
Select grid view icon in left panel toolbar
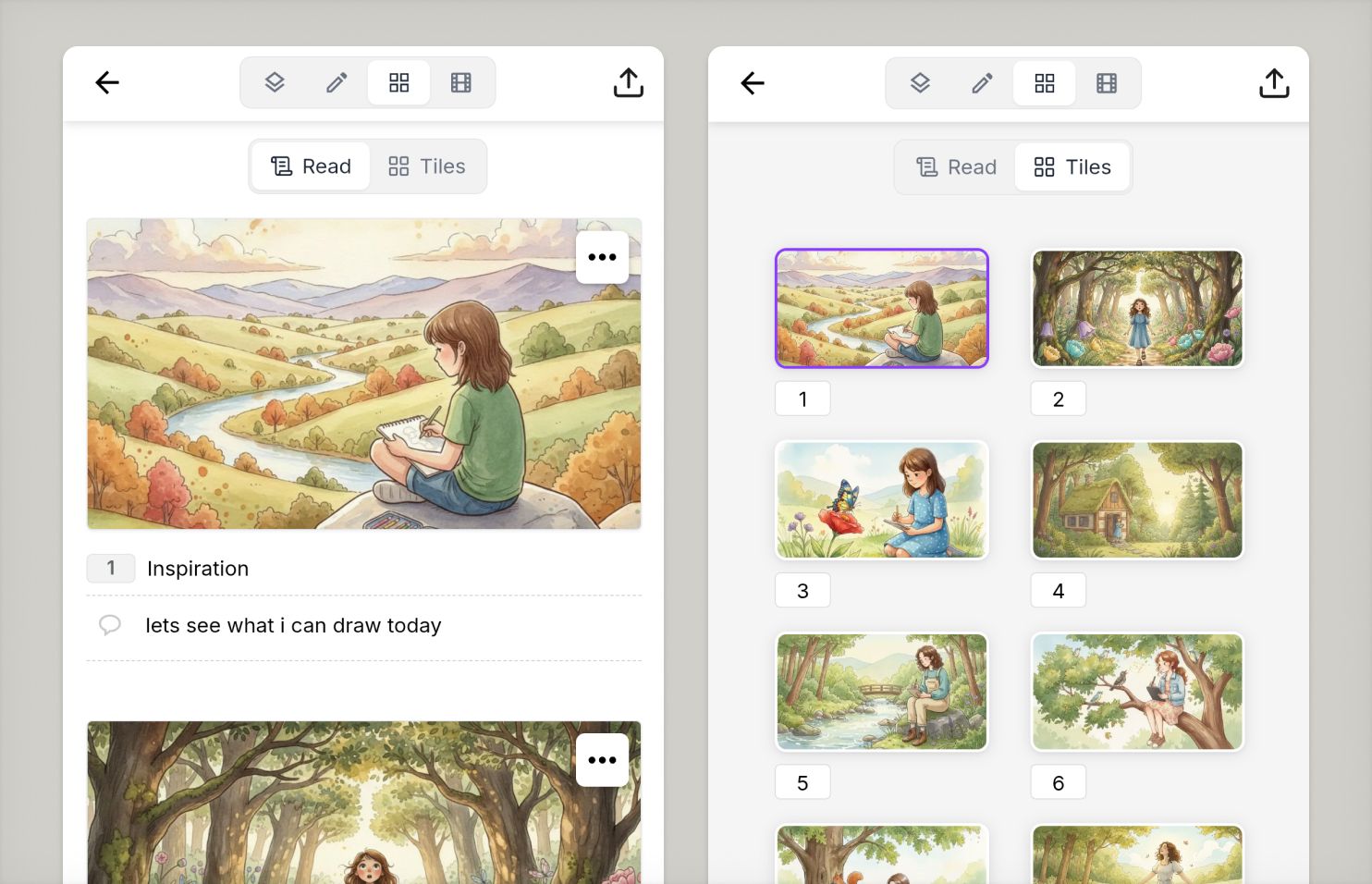point(398,82)
